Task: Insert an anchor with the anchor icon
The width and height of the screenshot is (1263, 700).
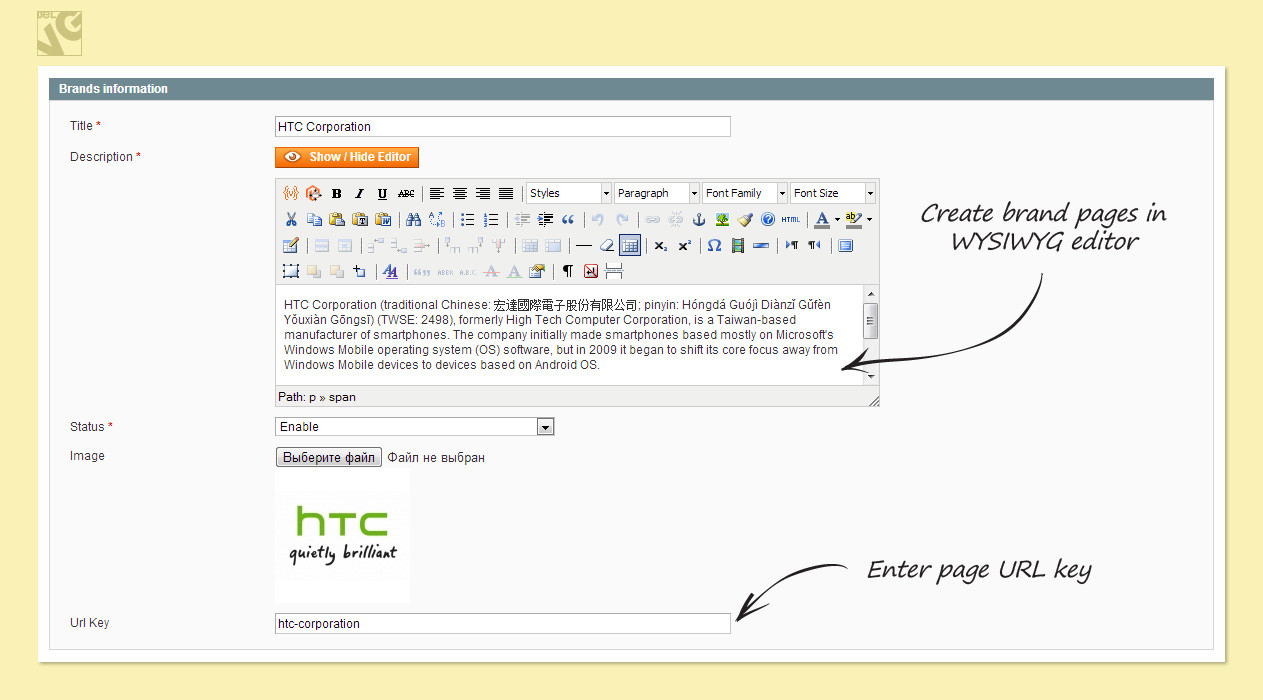Action: [x=699, y=220]
